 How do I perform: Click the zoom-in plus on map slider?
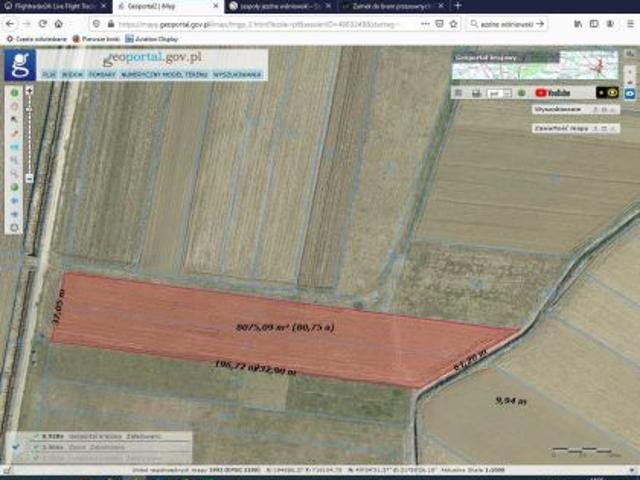[x=29, y=91]
